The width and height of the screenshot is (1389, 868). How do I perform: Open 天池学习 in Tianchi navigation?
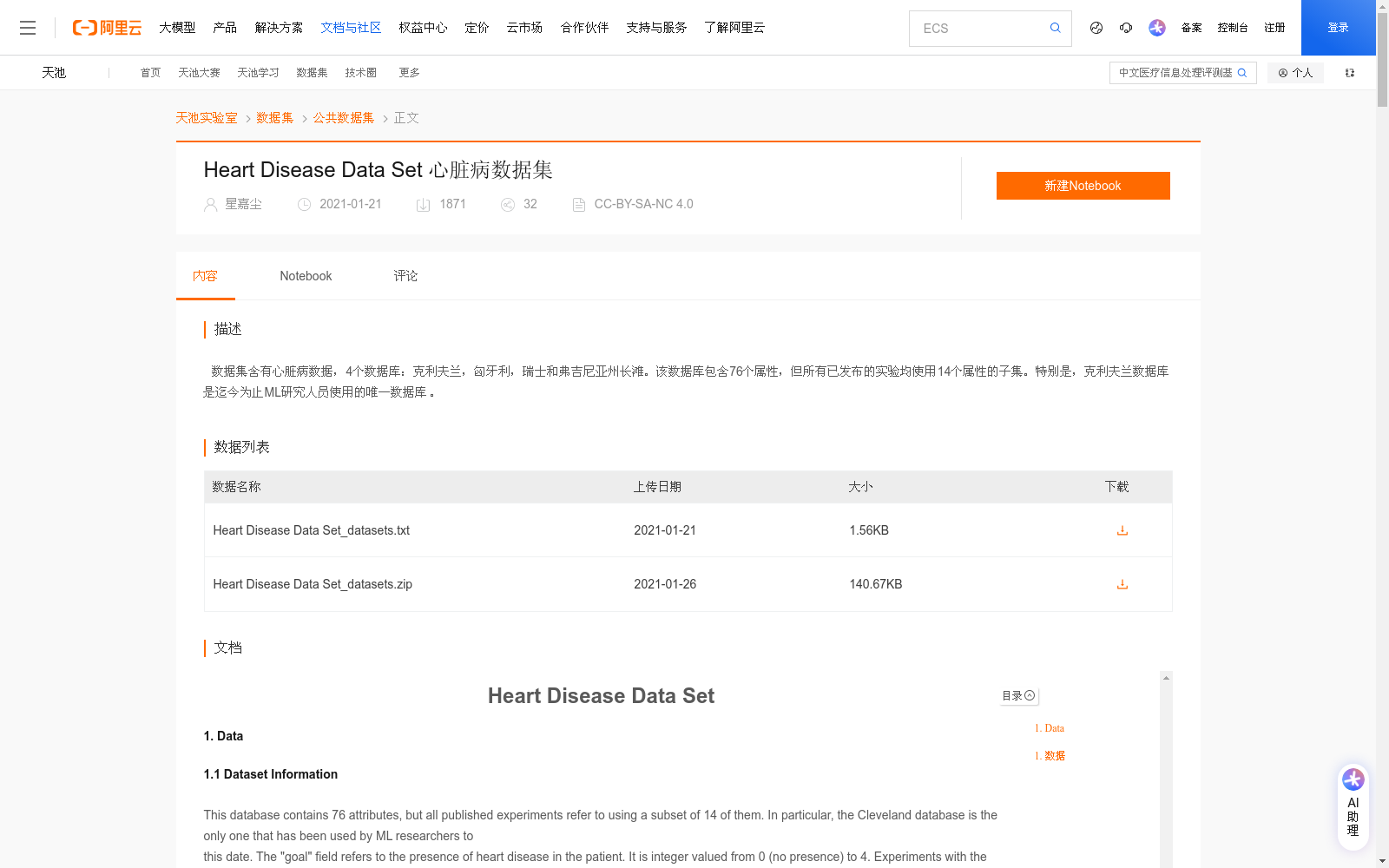point(258,73)
